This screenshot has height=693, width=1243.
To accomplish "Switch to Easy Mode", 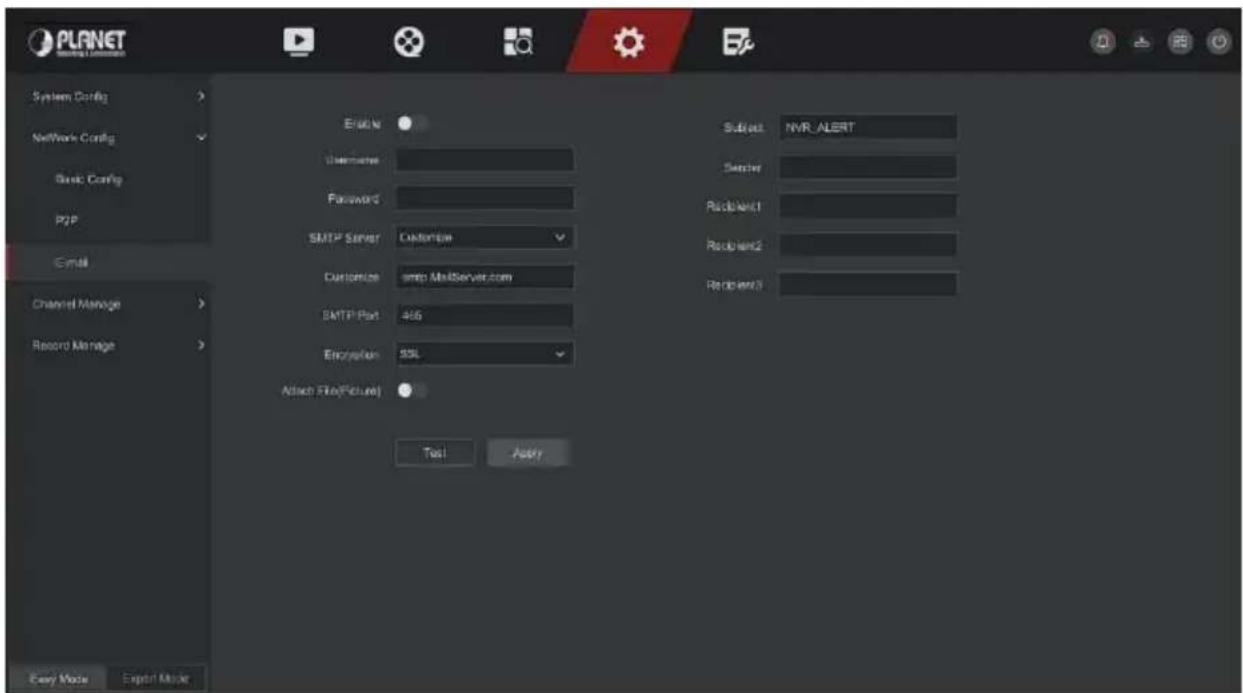I will click(x=56, y=678).
